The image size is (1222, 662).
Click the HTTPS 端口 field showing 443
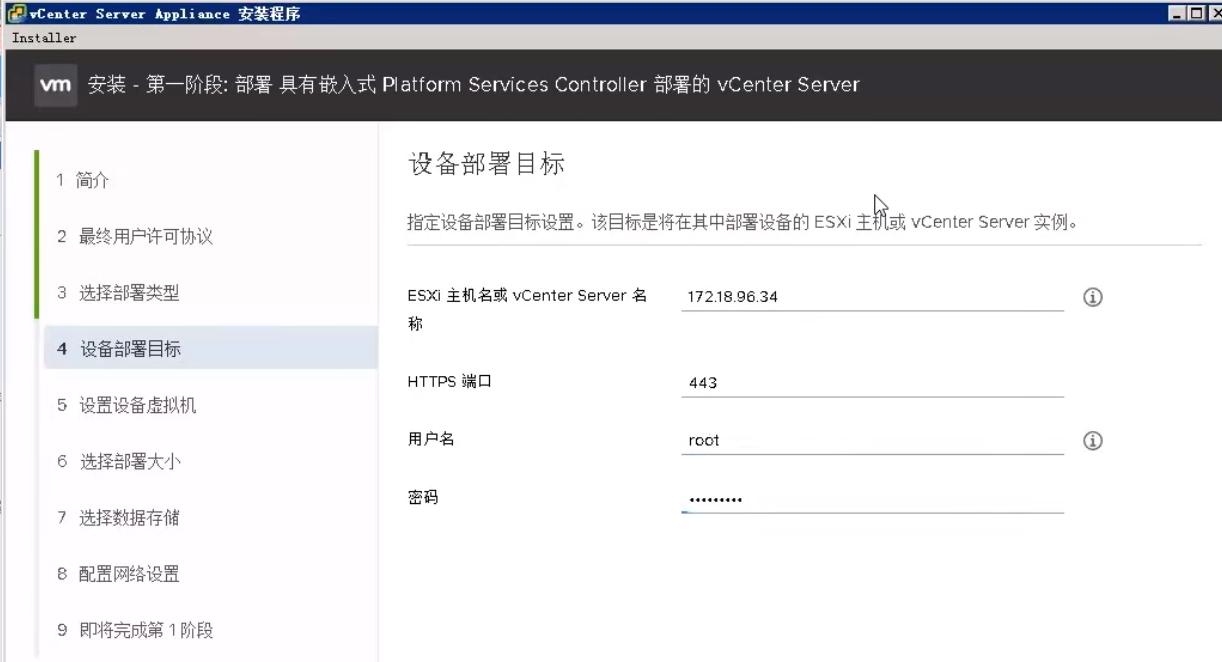pyautogui.click(x=872, y=383)
